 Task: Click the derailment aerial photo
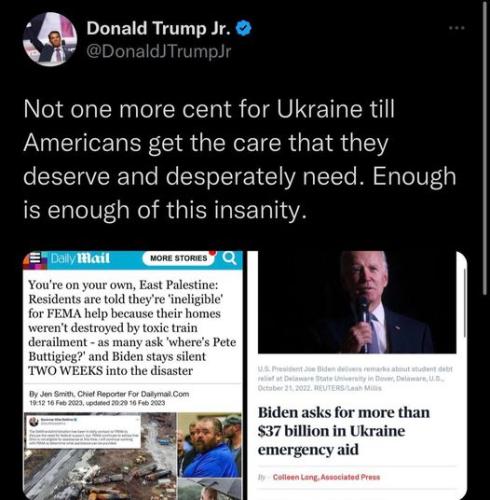[100, 456]
